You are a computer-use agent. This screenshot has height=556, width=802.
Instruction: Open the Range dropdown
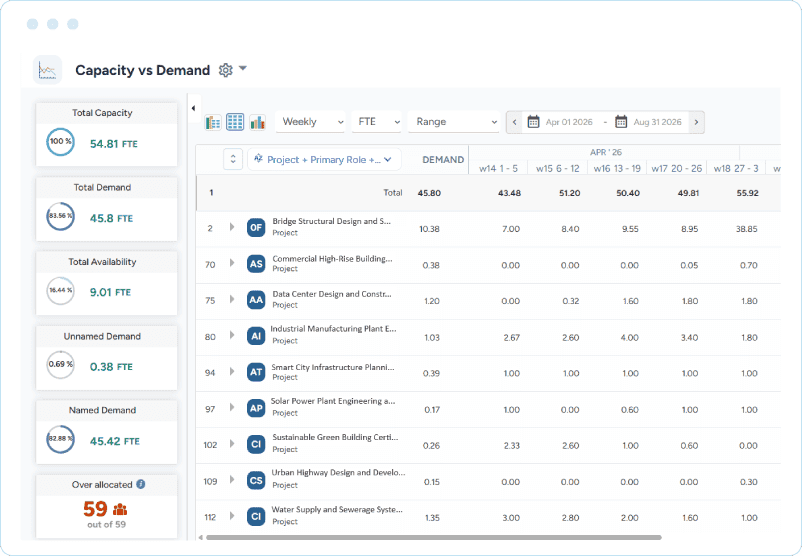454,122
